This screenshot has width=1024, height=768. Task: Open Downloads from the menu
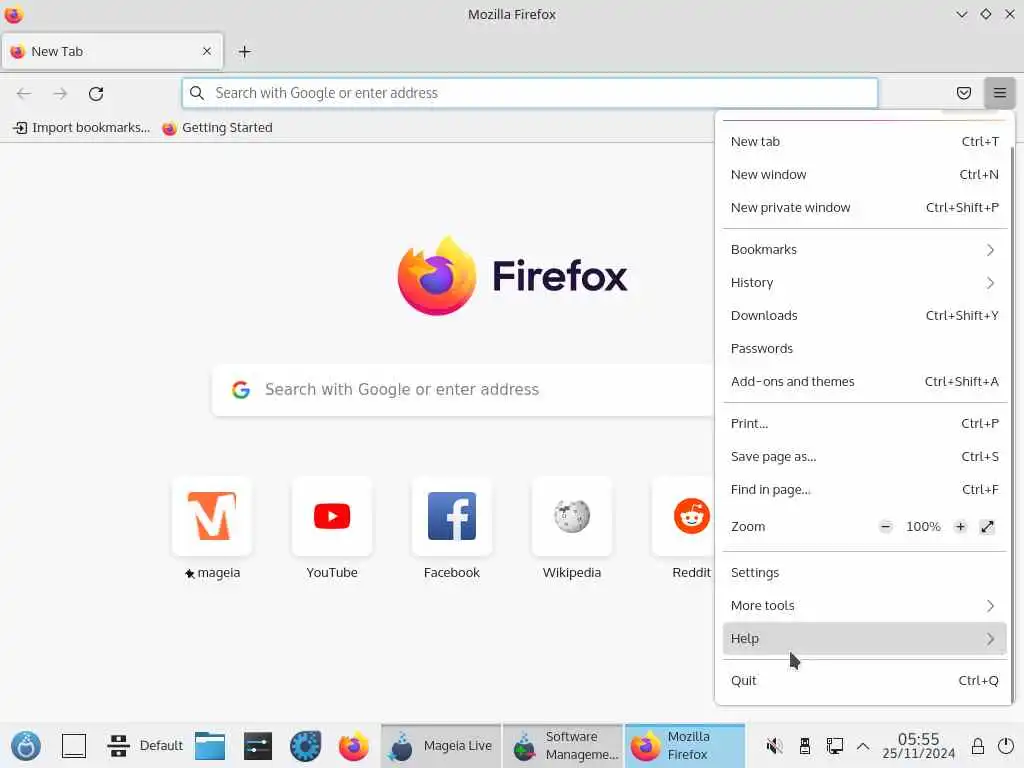(x=864, y=315)
